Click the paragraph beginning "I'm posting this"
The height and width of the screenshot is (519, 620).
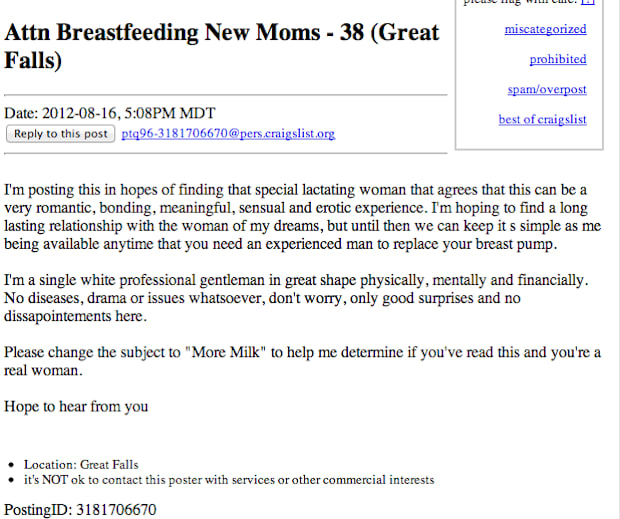click(x=302, y=217)
